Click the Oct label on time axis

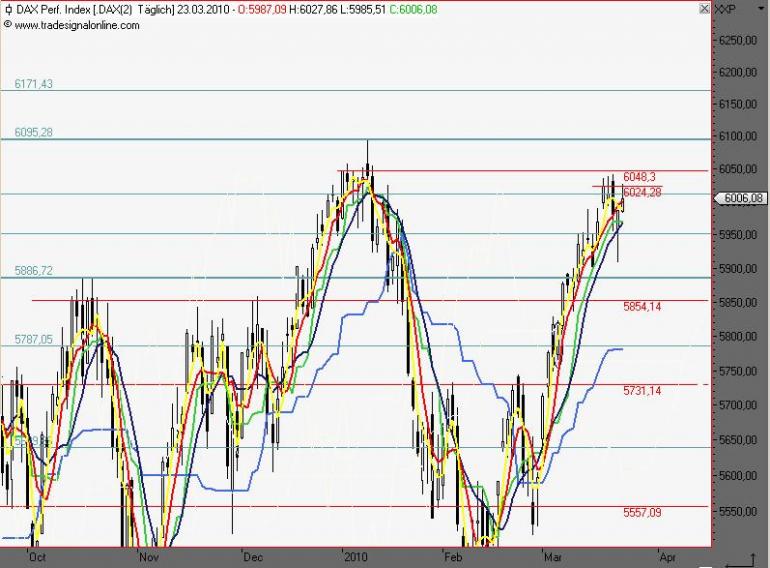37,557
